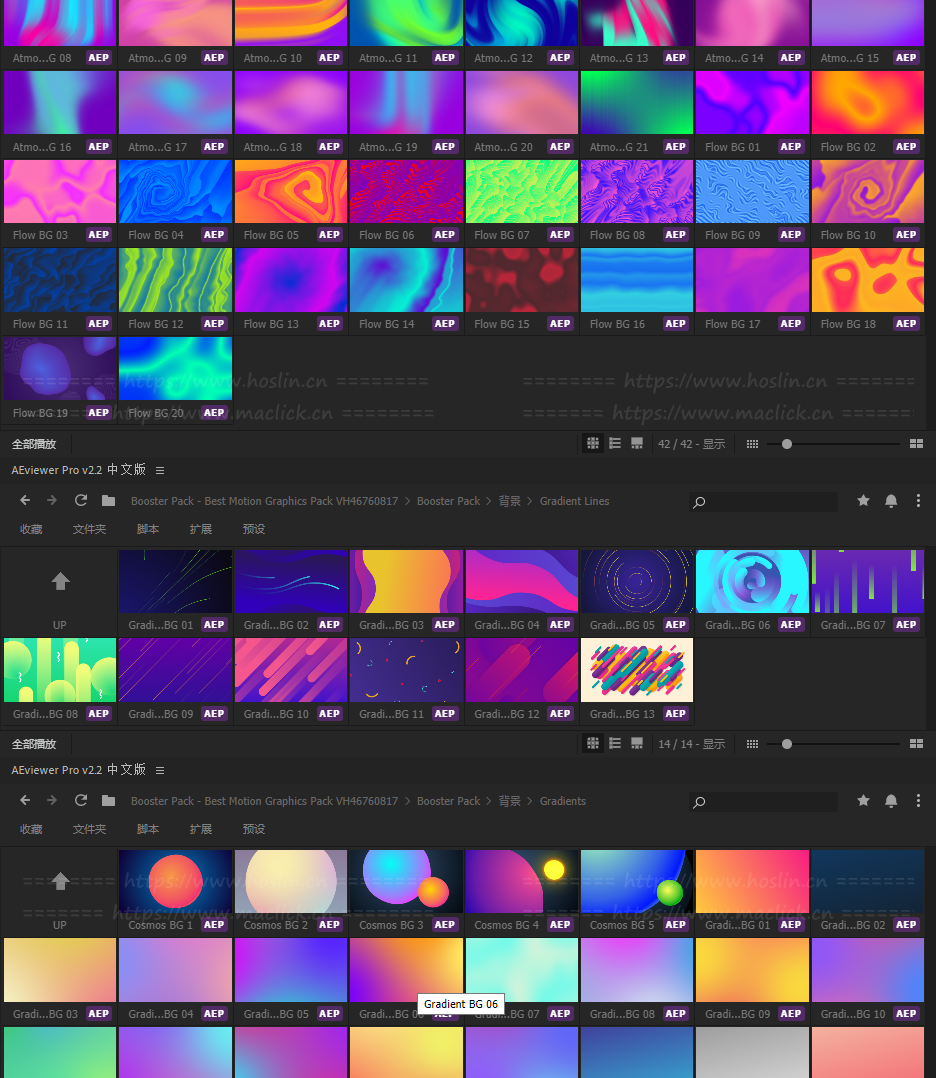This screenshot has height=1078, width=936.
Task: Click 全部播放 button above Gradients panel
Action: [x=34, y=744]
